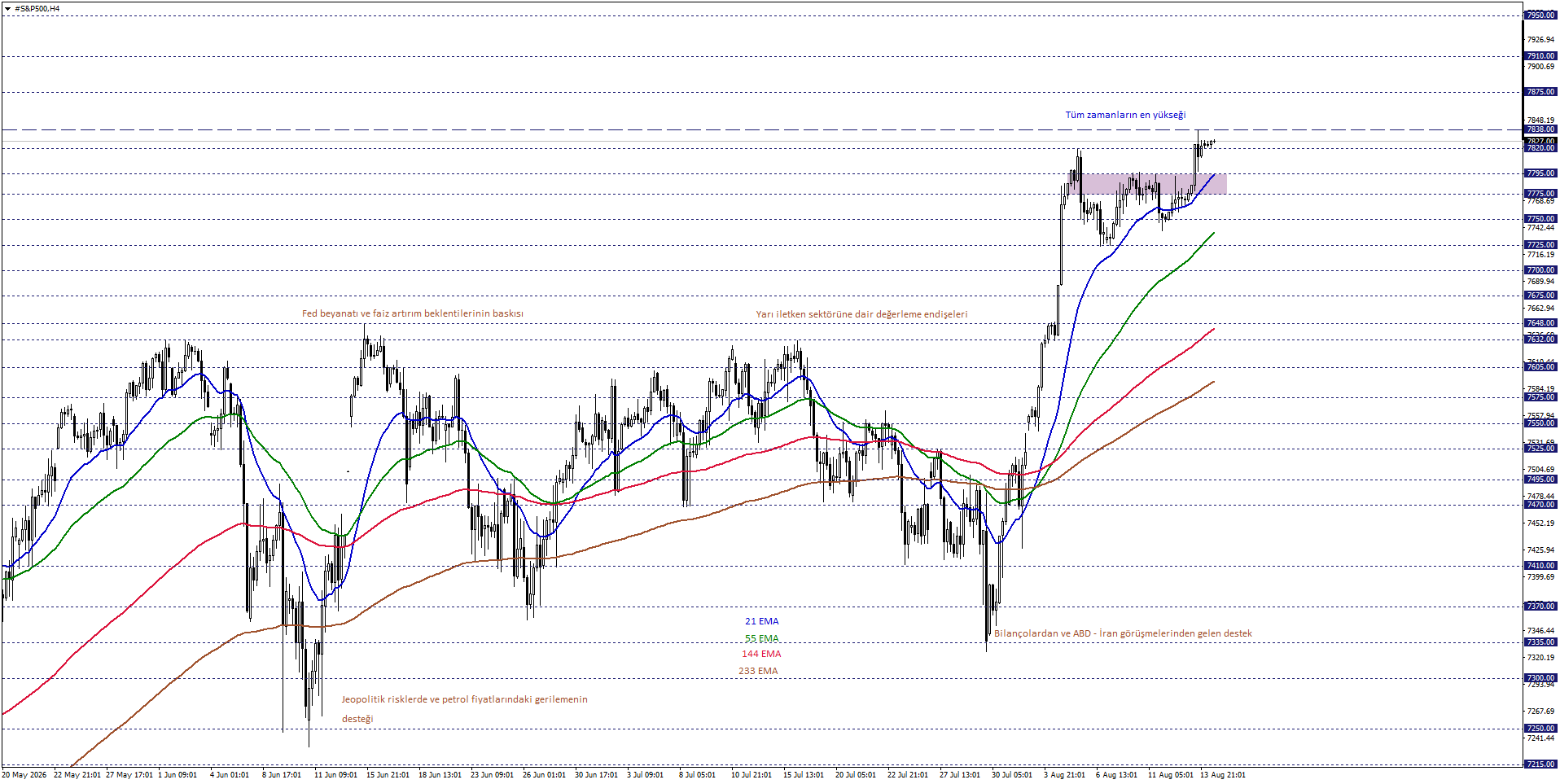
Task: Click the green '55 EMA' label
Action: [761, 638]
